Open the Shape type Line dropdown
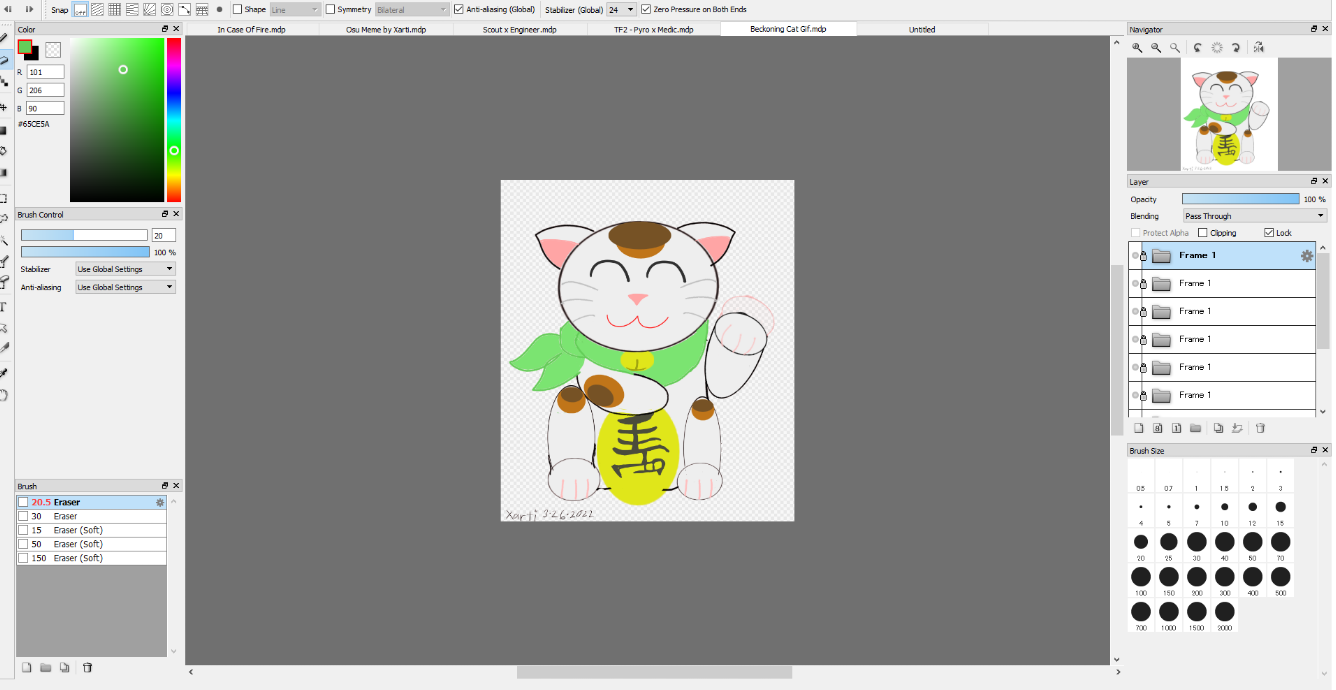Image resolution: width=1336 pixels, height=690 pixels. [295, 9]
